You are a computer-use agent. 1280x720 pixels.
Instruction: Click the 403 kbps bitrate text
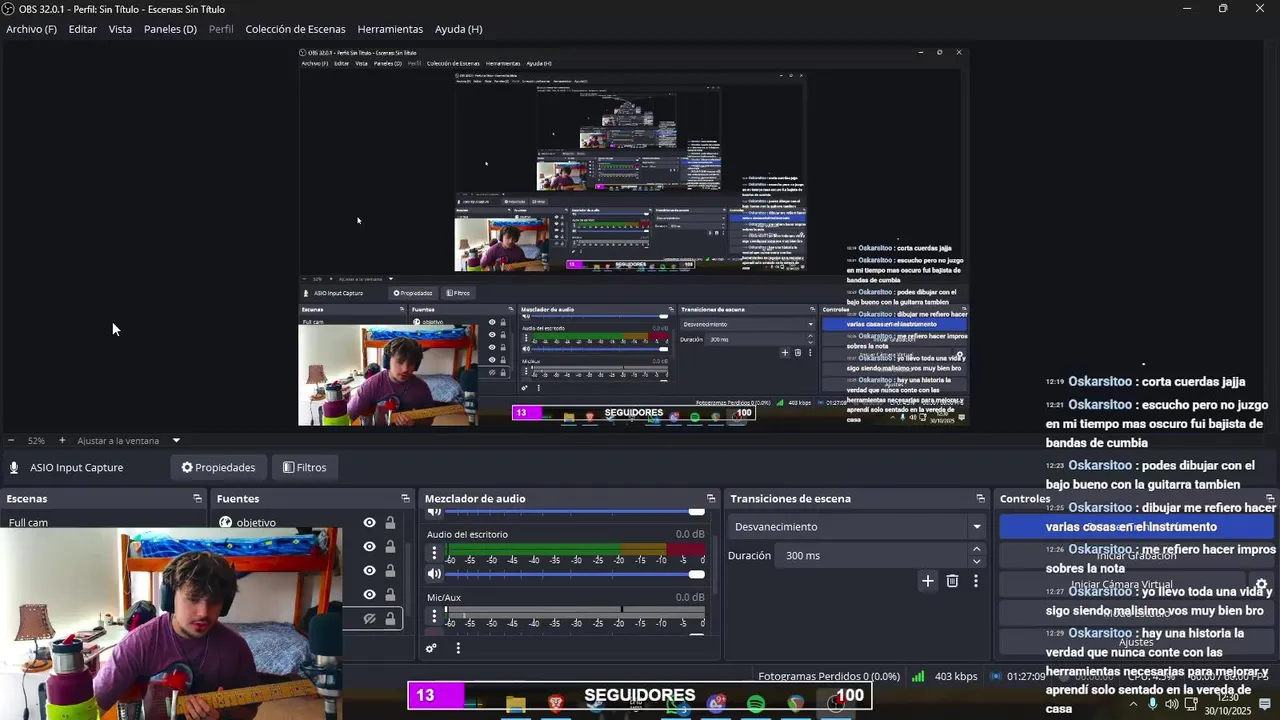tap(956, 676)
